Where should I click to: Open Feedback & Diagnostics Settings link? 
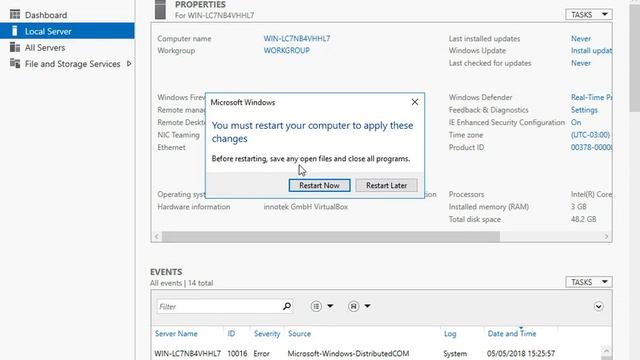[584, 110]
